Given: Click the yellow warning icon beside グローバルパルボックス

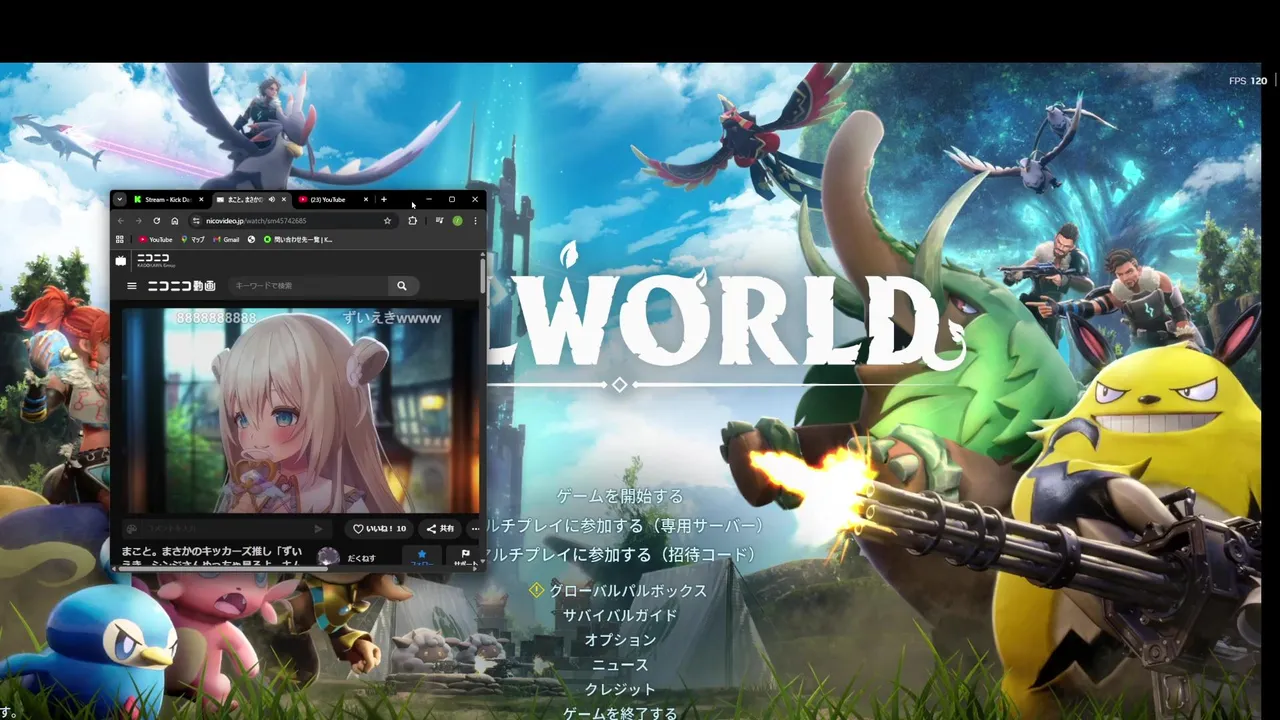Looking at the screenshot, I should tap(537, 591).
